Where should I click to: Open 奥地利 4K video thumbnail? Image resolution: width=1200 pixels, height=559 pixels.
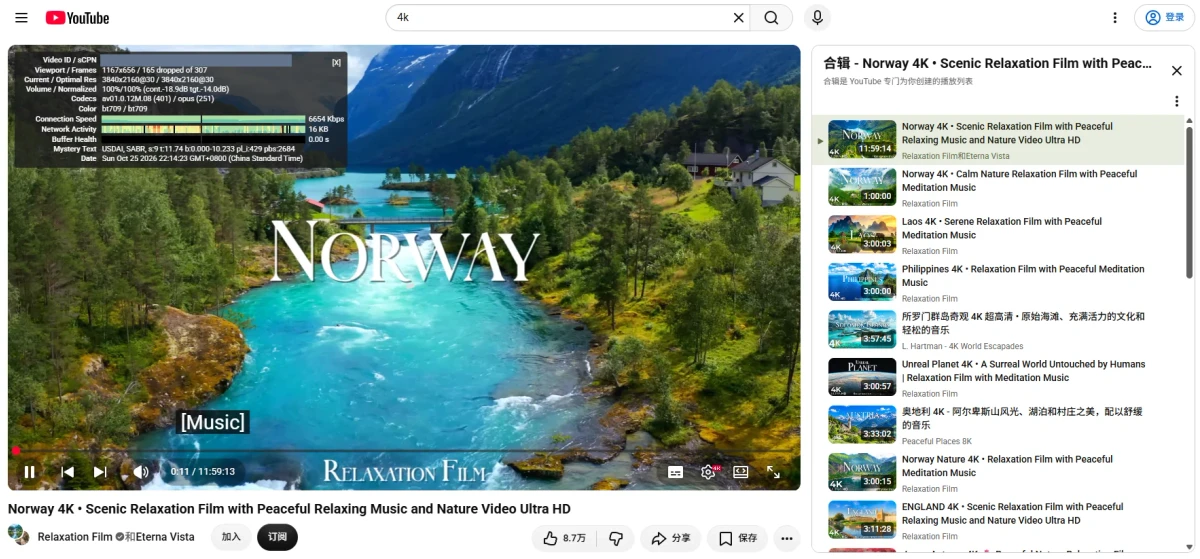click(862, 424)
